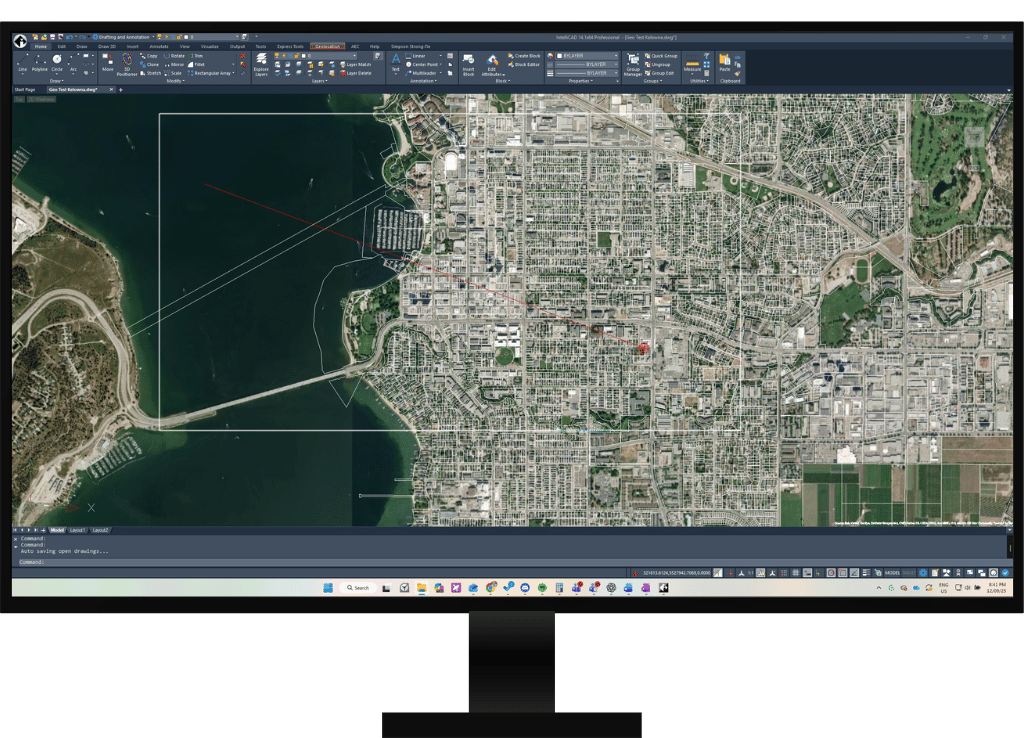The image size is (1024, 738).
Task: Click the Insert Block icon
Action: [468, 64]
